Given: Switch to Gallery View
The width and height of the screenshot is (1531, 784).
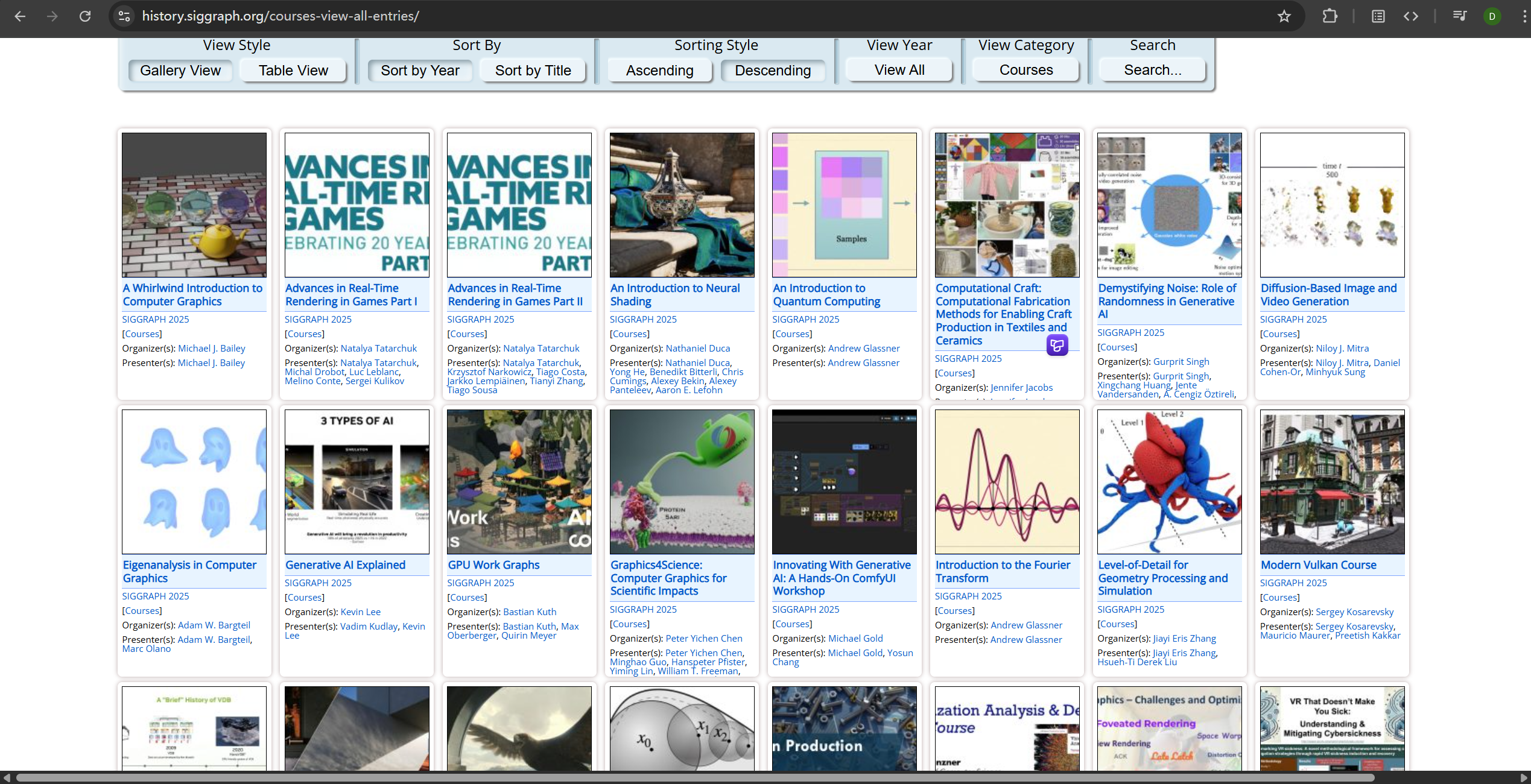Looking at the screenshot, I should point(180,71).
